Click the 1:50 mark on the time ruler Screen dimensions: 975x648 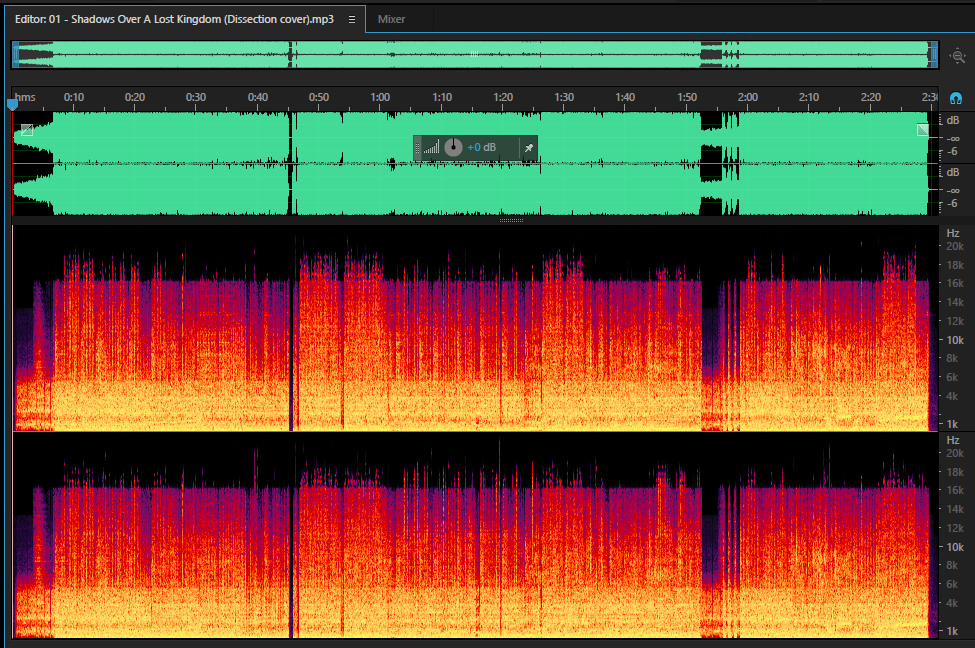tap(687, 98)
